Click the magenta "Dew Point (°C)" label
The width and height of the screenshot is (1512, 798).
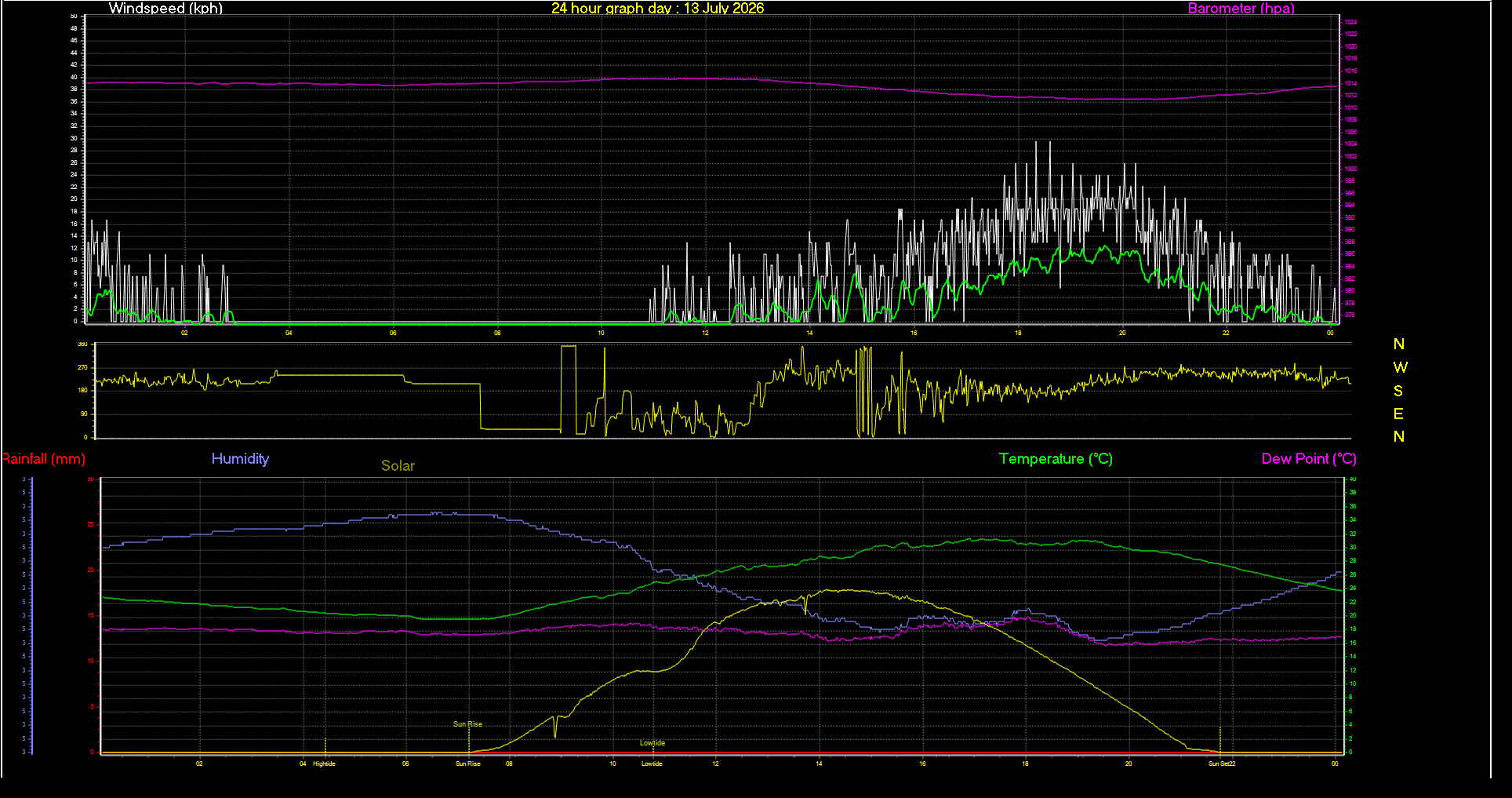click(1309, 459)
